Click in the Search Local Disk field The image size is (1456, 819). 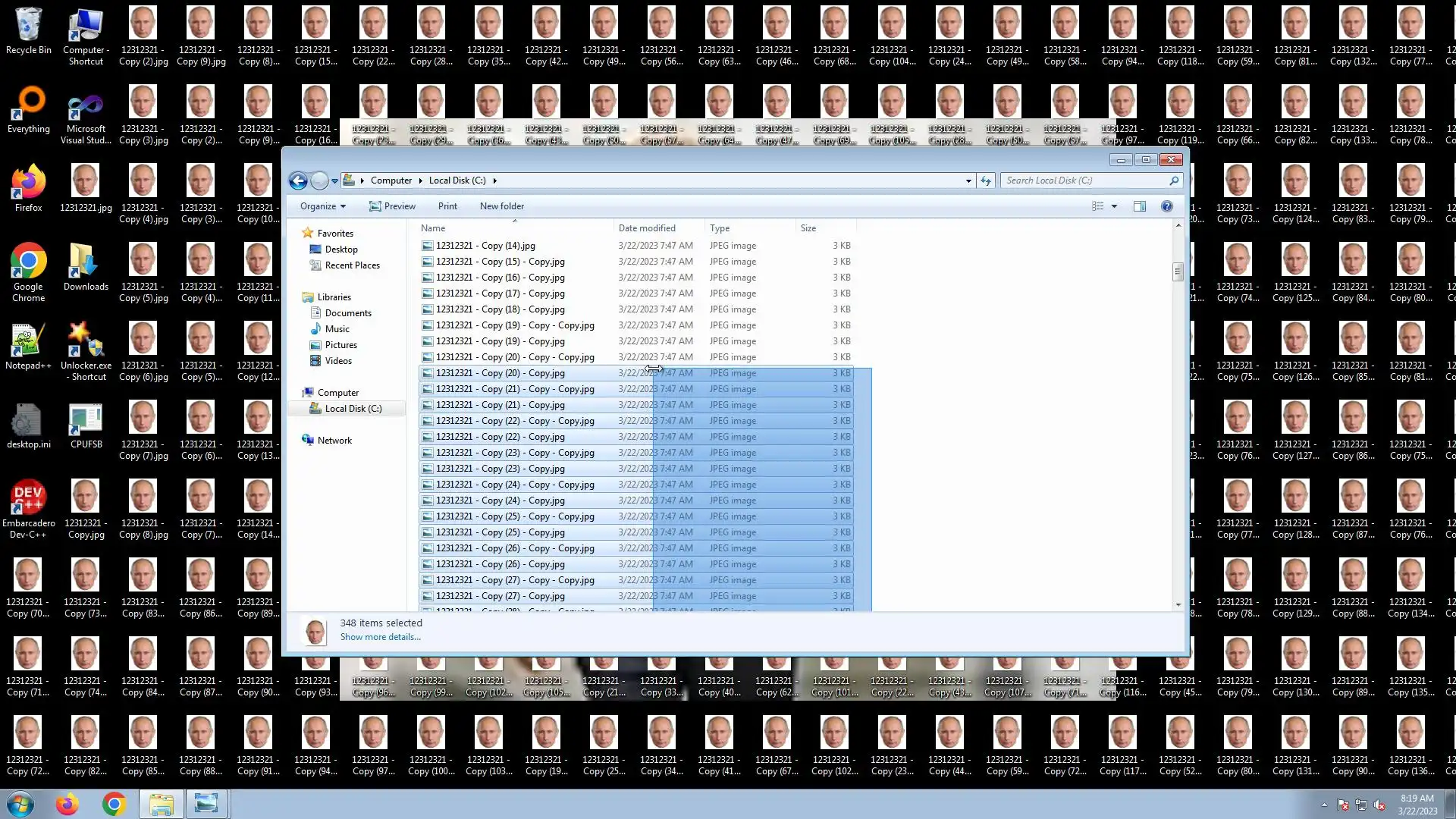click(1084, 180)
